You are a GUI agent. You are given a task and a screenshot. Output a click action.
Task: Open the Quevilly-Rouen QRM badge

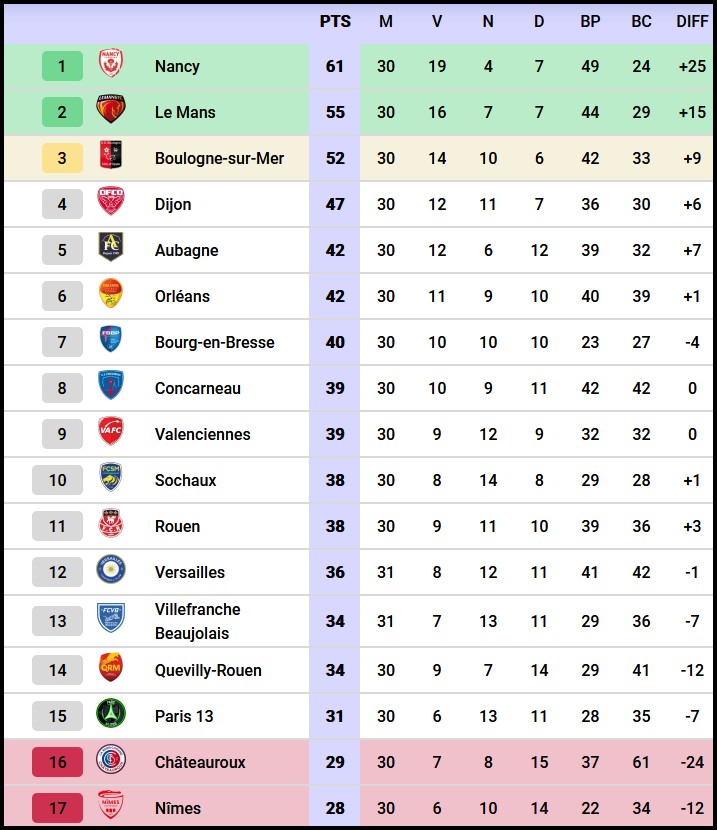[x=110, y=669]
